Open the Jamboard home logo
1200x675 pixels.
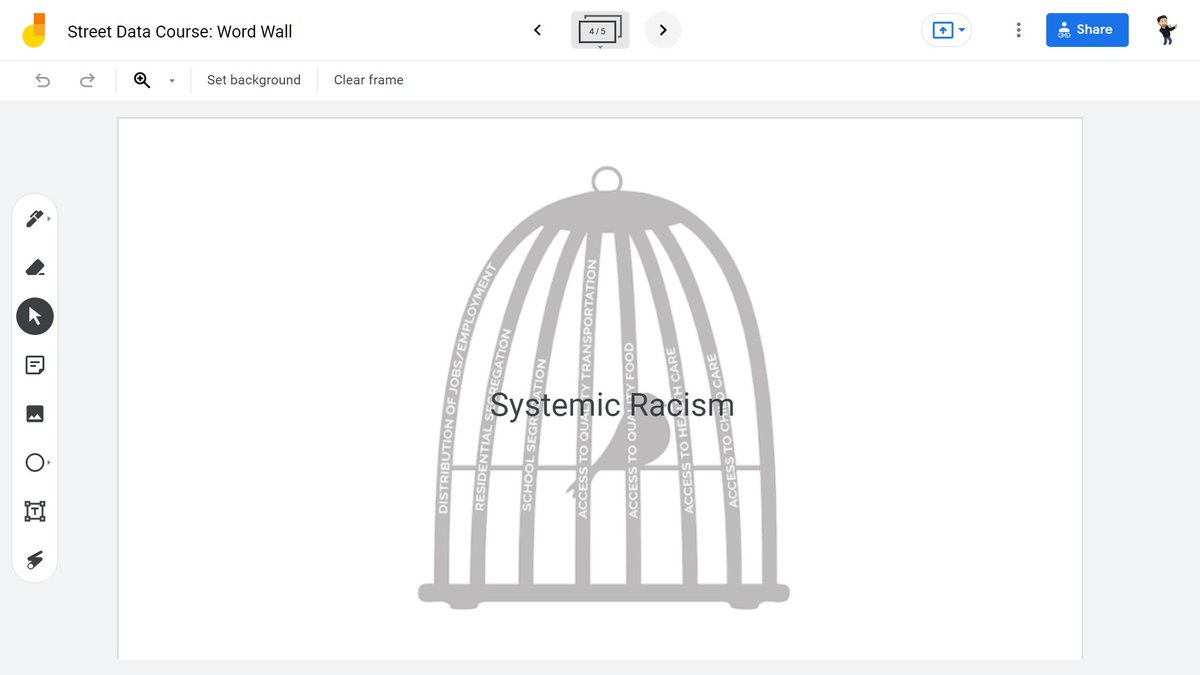point(34,30)
